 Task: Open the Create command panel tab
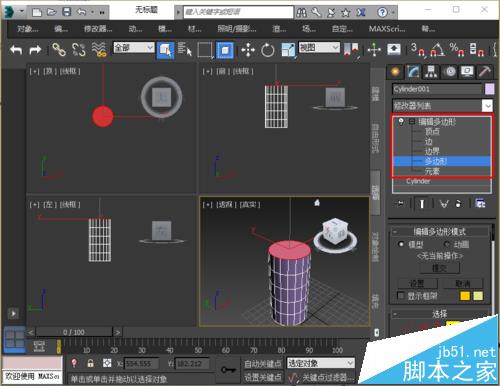pyautogui.click(x=396, y=71)
